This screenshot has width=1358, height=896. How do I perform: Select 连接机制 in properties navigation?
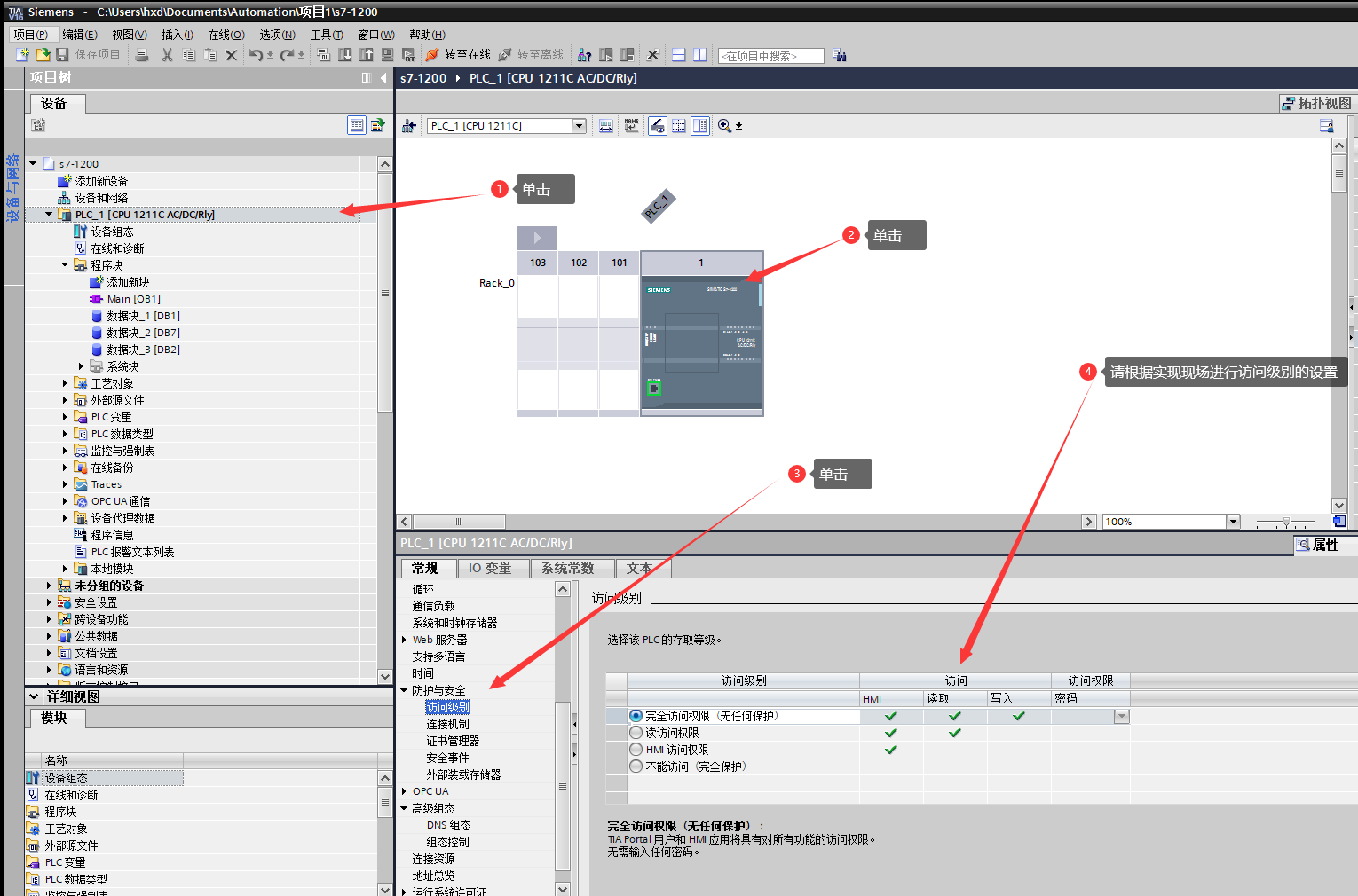tap(447, 724)
